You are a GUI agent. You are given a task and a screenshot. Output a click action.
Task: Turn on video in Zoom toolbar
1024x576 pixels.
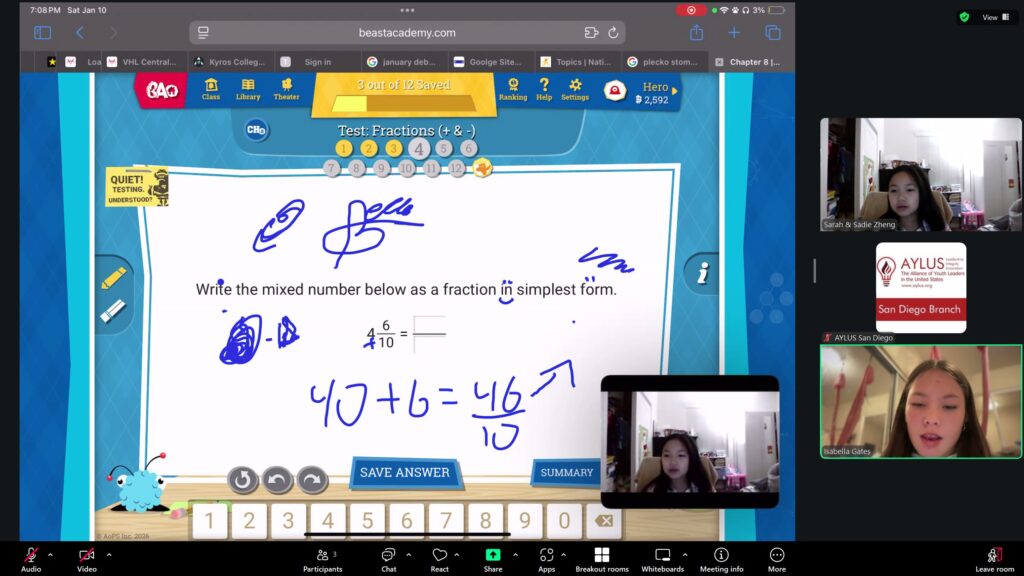tap(87, 556)
